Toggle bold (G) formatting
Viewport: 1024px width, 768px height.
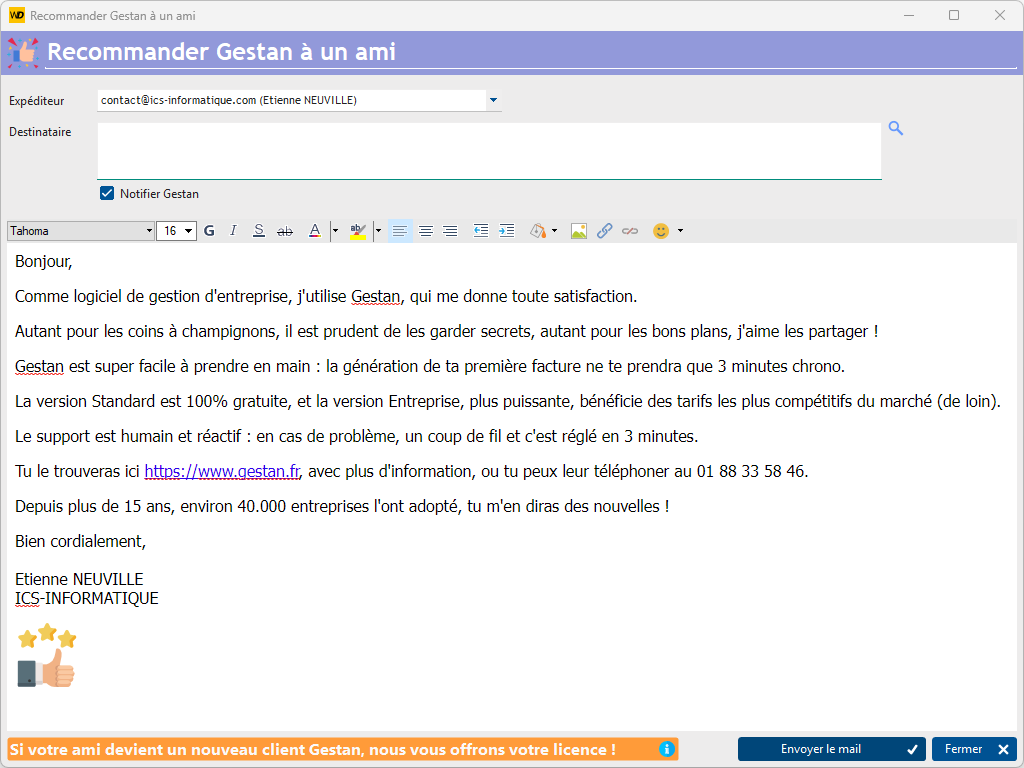coord(209,231)
